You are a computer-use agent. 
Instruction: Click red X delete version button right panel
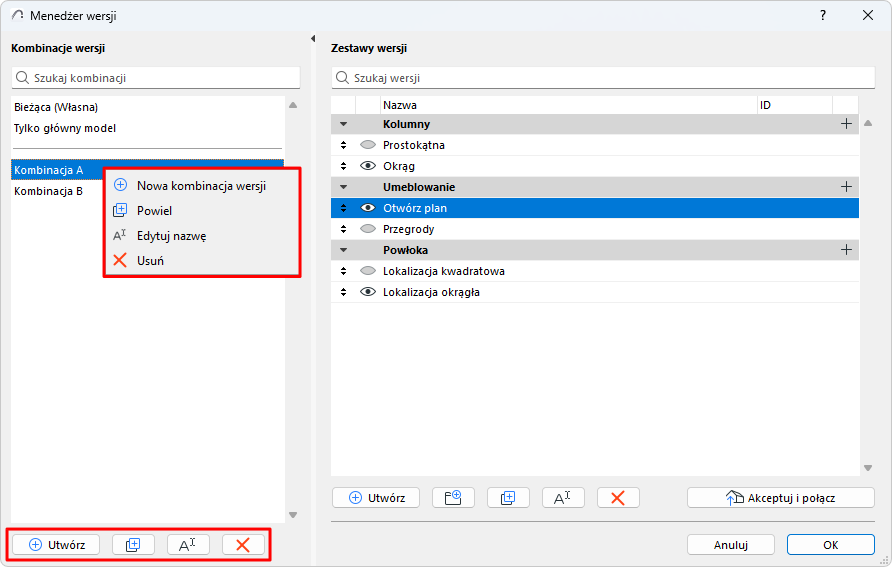click(618, 498)
